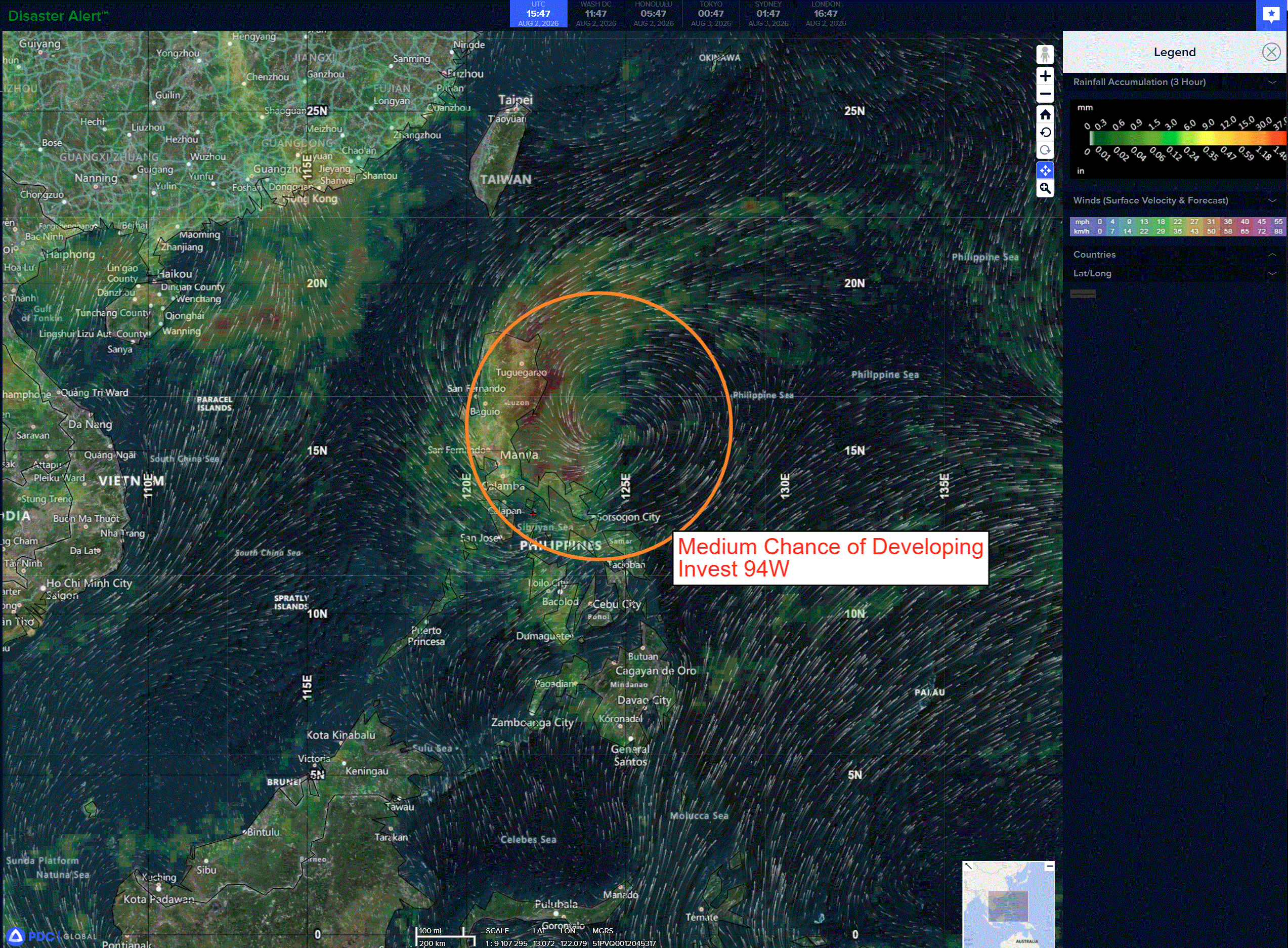
Task: Click the longitude value 122.079
Action: pos(574,943)
